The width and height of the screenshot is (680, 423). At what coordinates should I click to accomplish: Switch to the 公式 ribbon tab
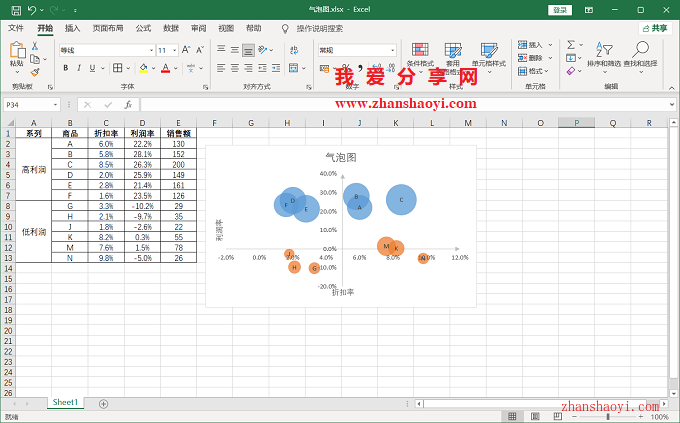143,28
